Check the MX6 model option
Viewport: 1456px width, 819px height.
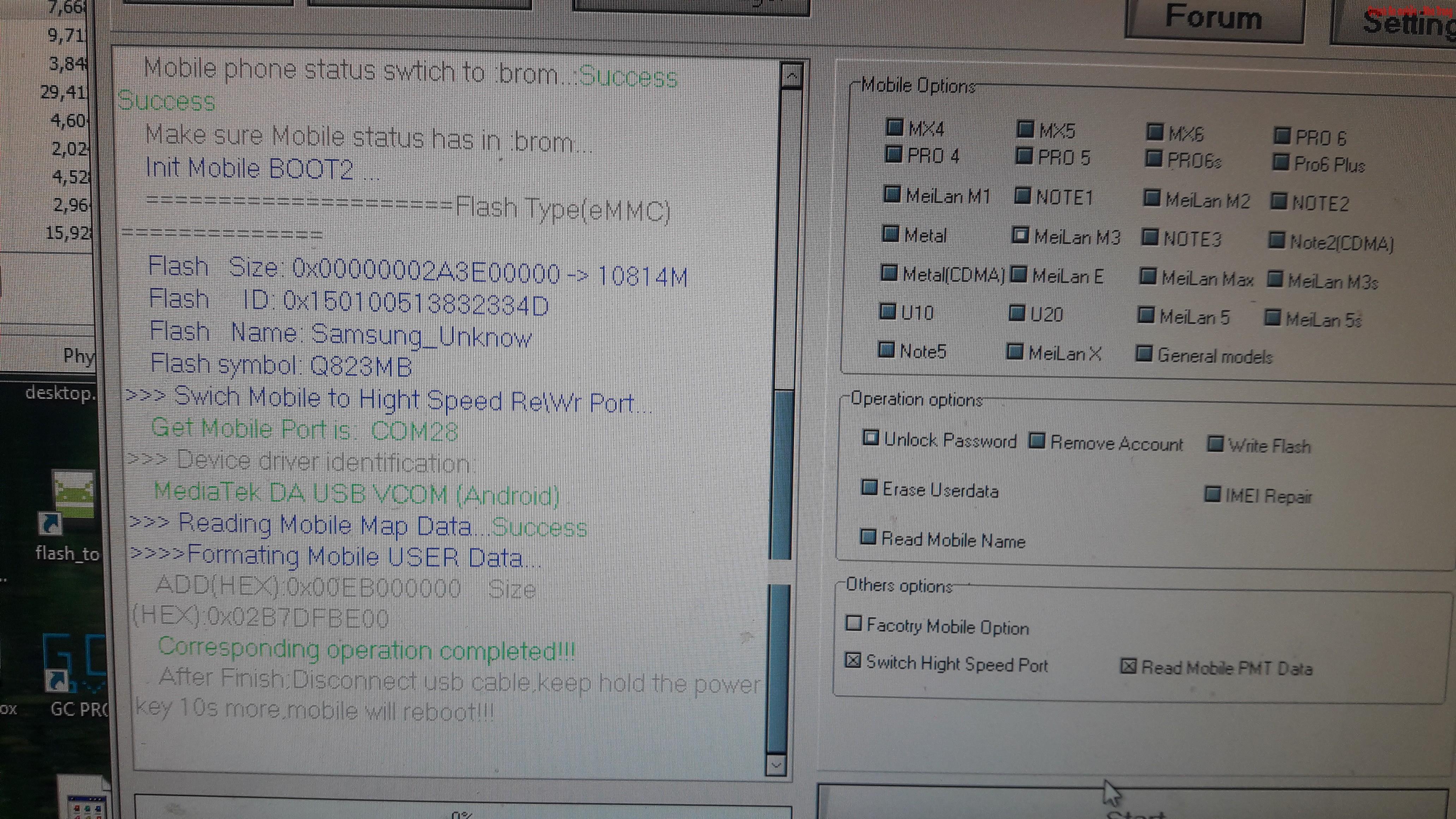pos(1154,132)
